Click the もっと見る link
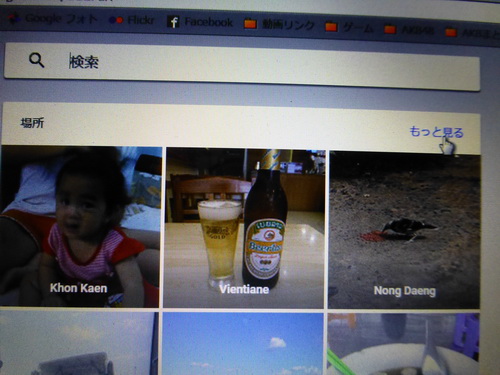 click(436, 132)
